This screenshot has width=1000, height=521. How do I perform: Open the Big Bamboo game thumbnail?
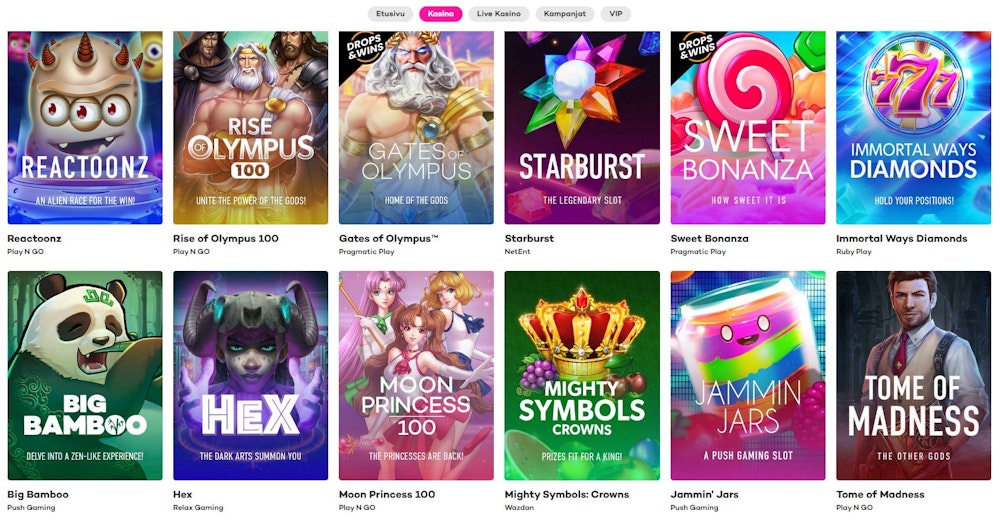[x=85, y=375]
